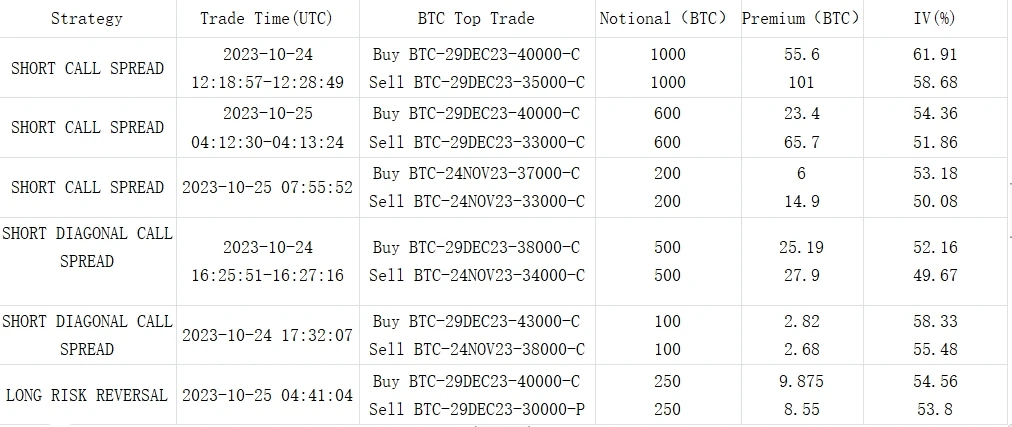
Task: Select the IV(%) column header
Action: [x=935, y=18]
